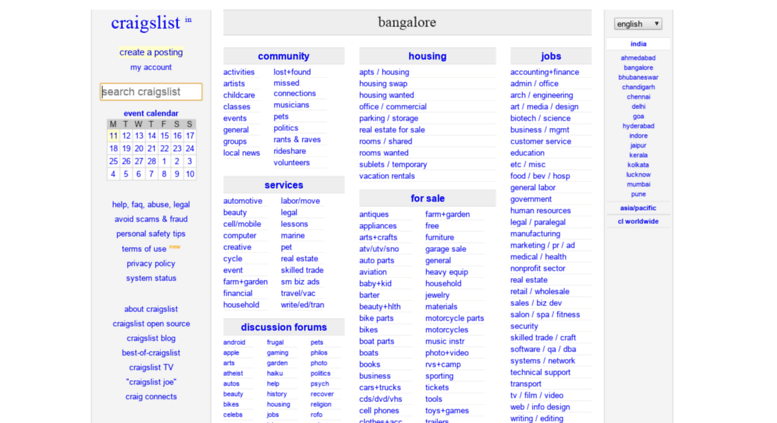Screen dimensions: 777x423
Task: Expand cl worldwide in sidebar
Action: pyautogui.click(x=638, y=221)
